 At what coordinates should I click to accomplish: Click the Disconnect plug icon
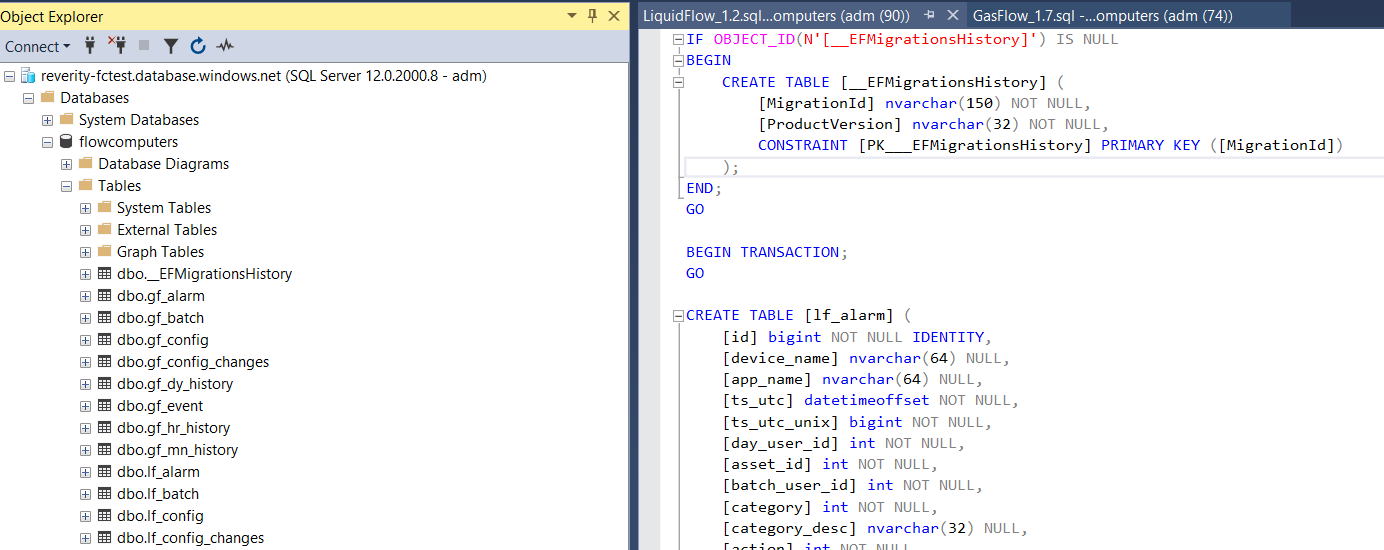pyautogui.click(x=116, y=46)
